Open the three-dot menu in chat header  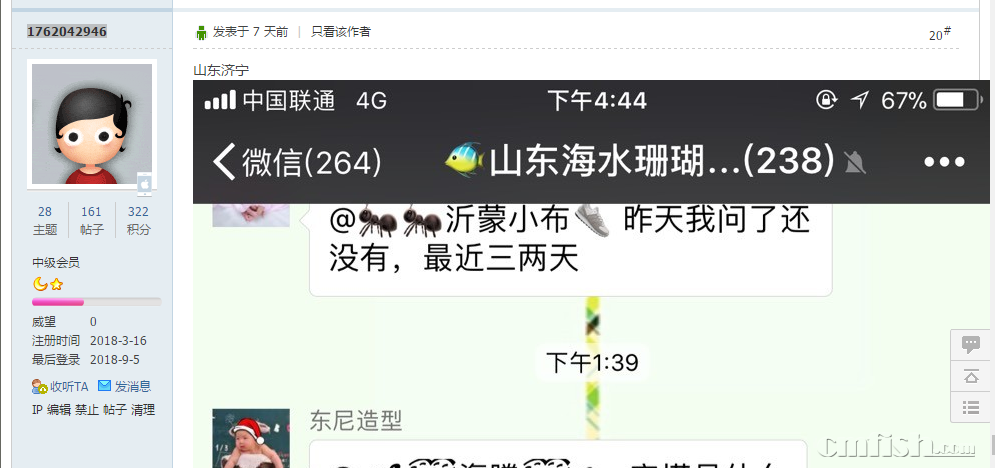(944, 162)
